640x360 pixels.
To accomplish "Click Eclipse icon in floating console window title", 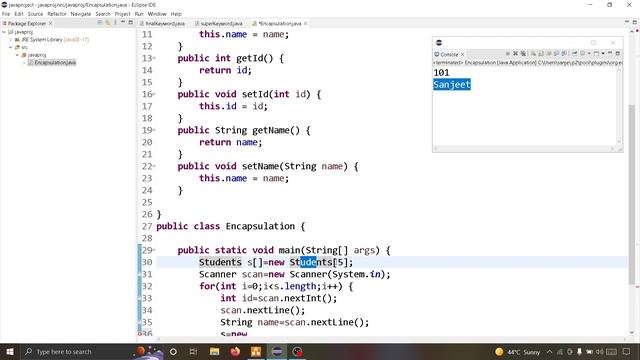I will tap(439, 42).
